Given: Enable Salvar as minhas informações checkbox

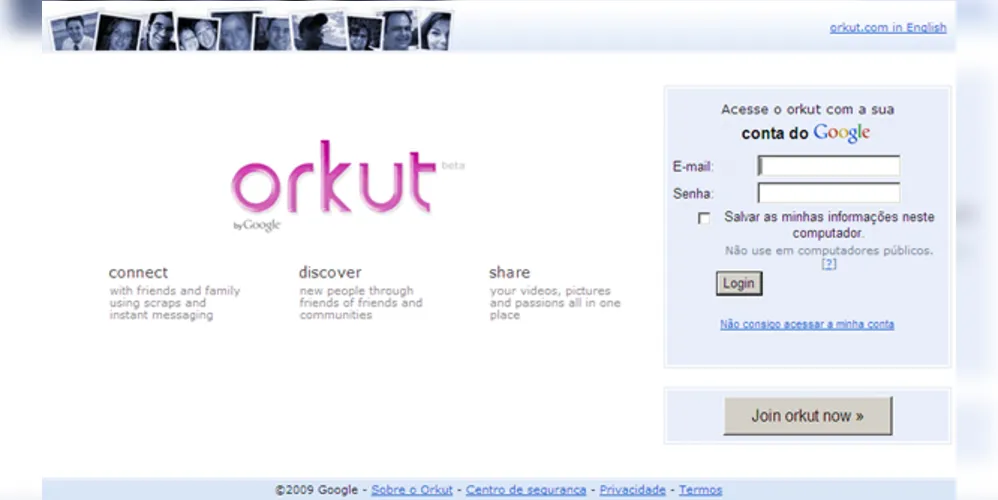Looking at the screenshot, I should click(x=704, y=218).
